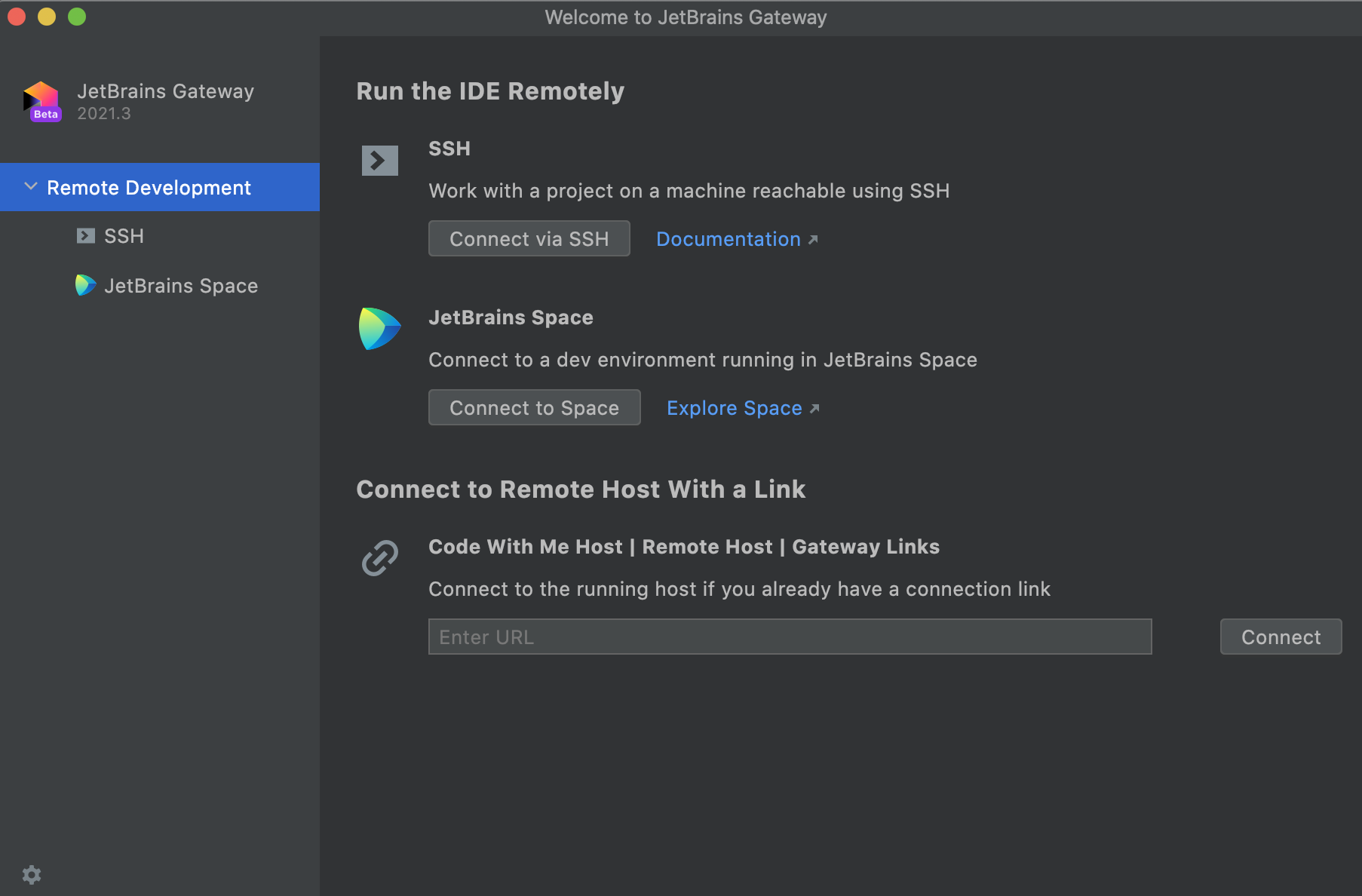Click the SSH terminal icon in sidebar
This screenshot has width=1362, height=896.
coord(86,236)
